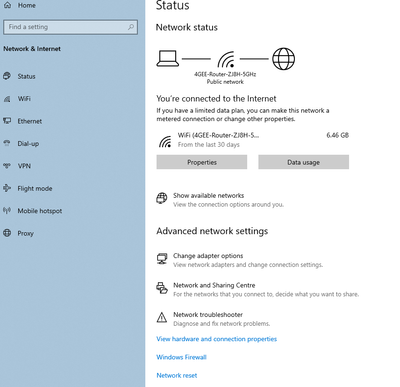Click the WiFi icon beside the data usage entry

(x=165, y=142)
